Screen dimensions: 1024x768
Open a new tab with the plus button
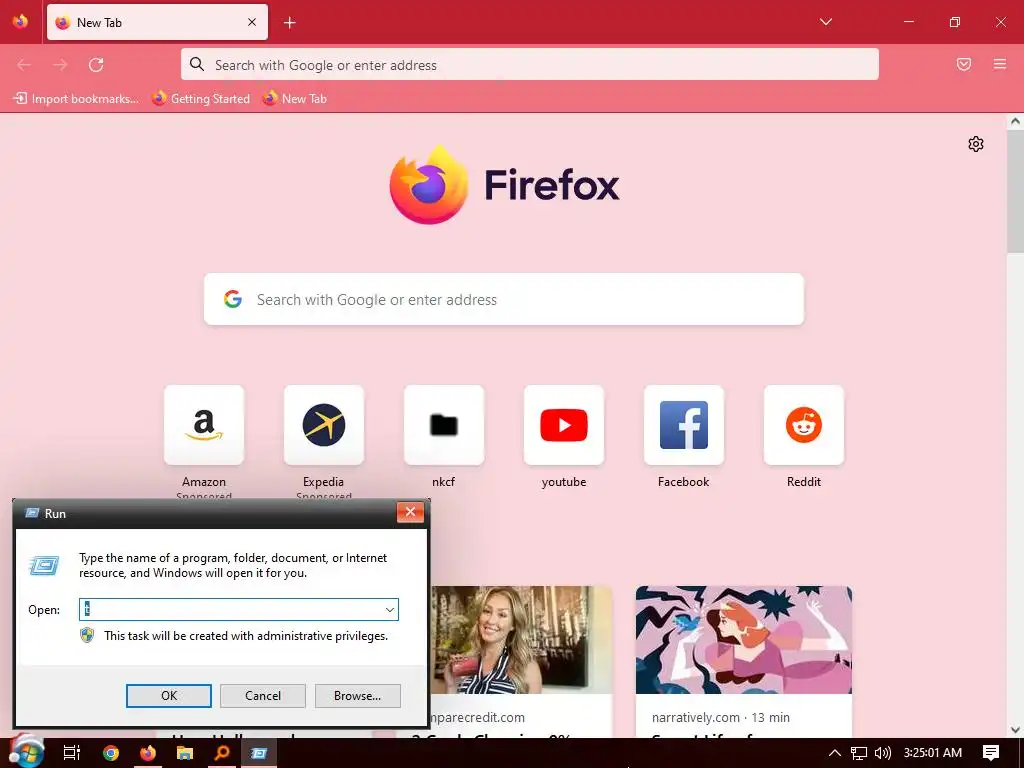click(x=289, y=23)
